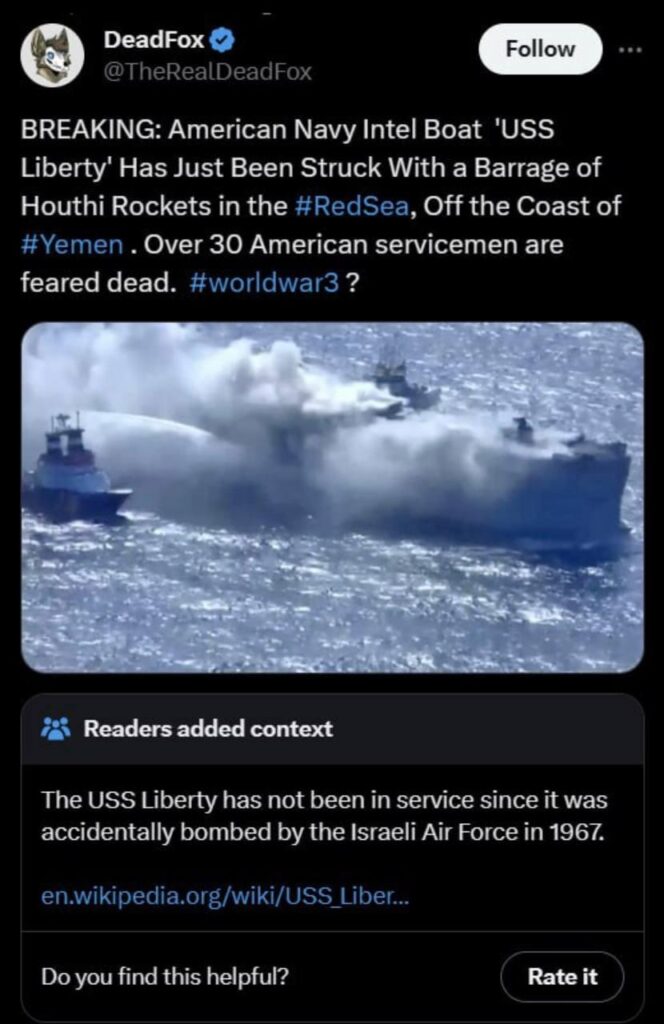Click the people icon beside Readers added context

coord(56,729)
